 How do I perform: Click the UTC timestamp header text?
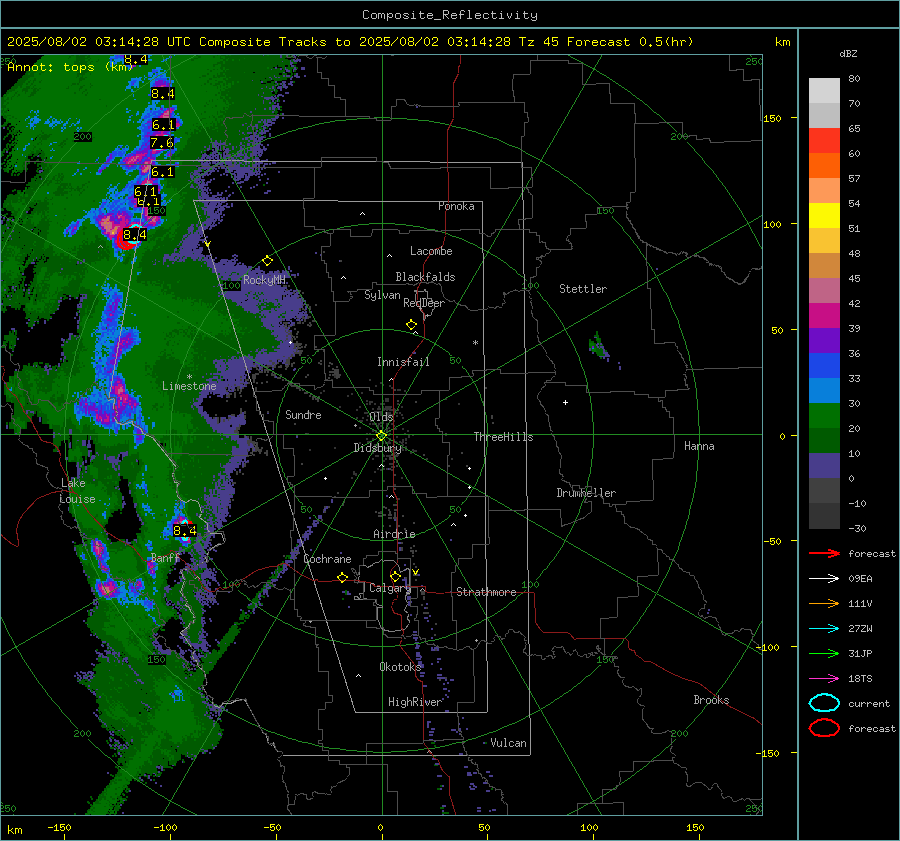350,42
